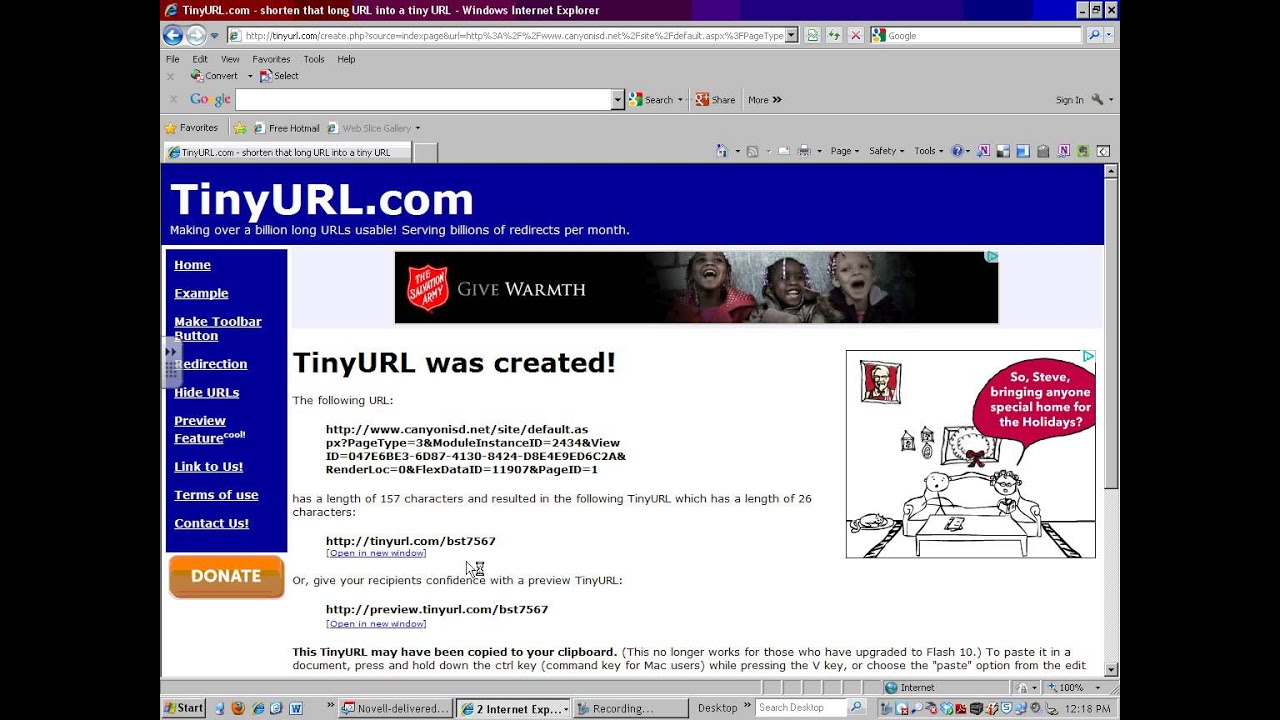Open Make Toolbar Button sidebar link
The width and height of the screenshot is (1280, 720).
pyautogui.click(x=218, y=328)
